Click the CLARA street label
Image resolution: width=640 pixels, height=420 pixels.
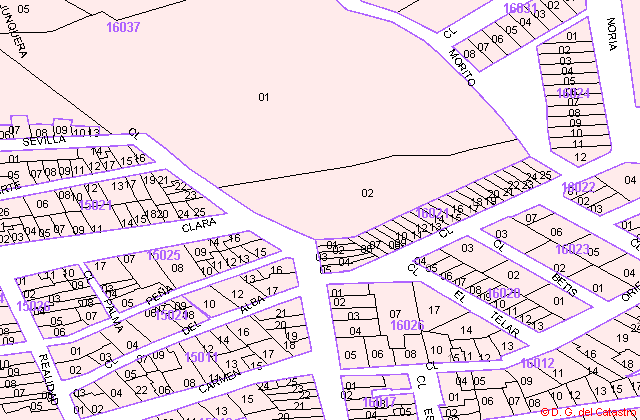click(x=199, y=225)
